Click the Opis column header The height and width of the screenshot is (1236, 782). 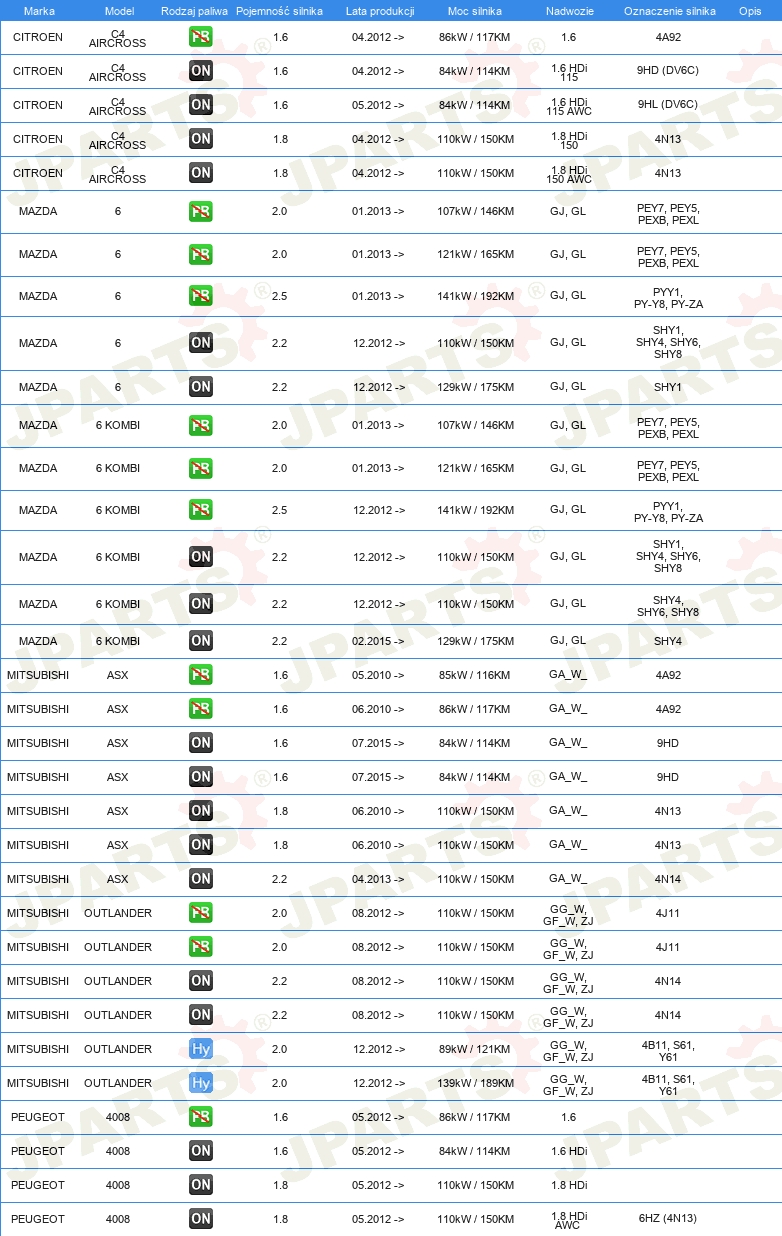tap(750, 10)
